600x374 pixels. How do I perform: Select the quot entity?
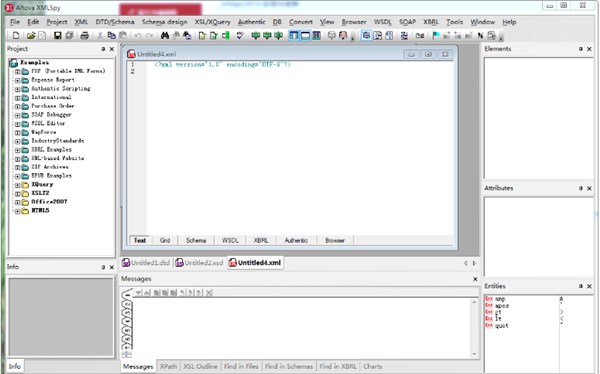click(x=502, y=326)
